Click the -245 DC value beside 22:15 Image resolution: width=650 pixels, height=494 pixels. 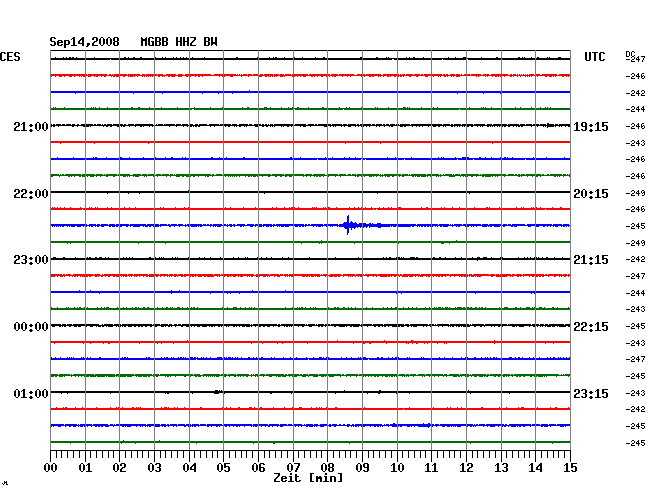[635, 326]
